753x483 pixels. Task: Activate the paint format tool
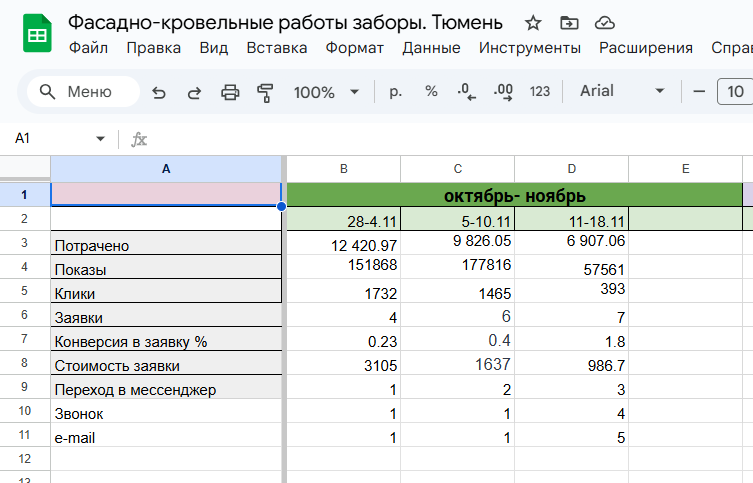click(x=265, y=92)
